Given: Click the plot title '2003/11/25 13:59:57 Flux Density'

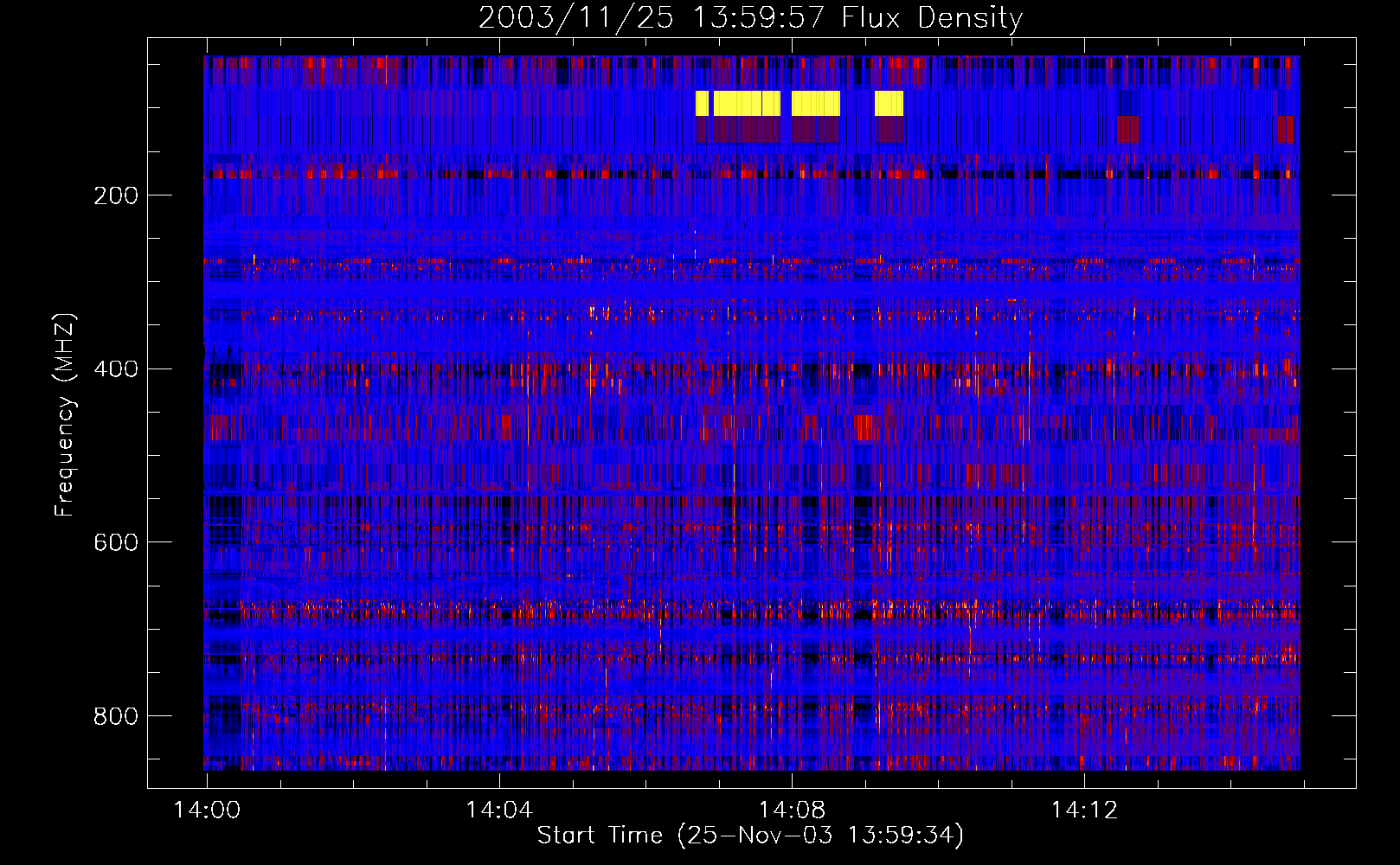Looking at the screenshot, I should [751, 17].
